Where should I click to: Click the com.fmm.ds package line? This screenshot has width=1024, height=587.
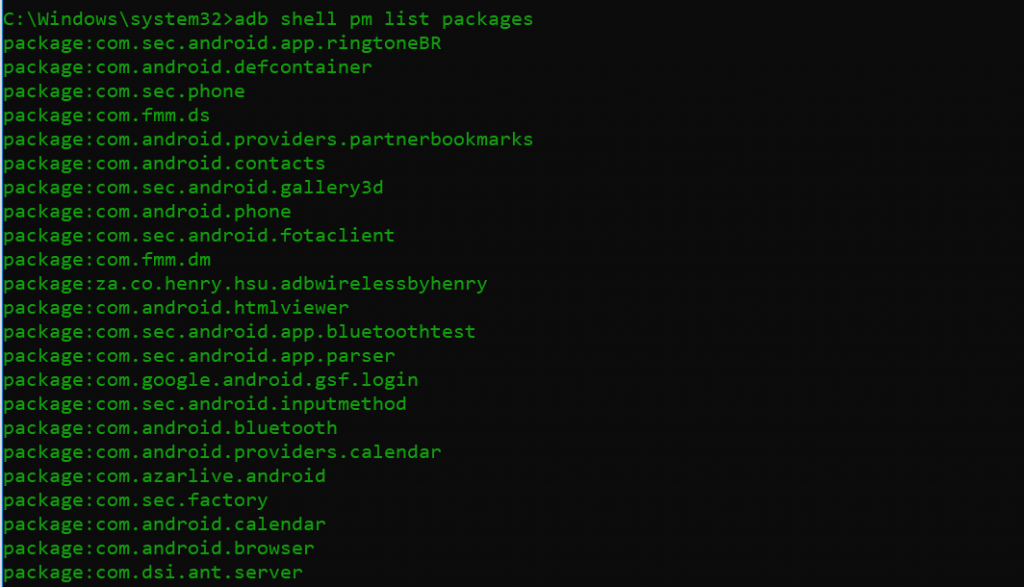(x=106, y=116)
